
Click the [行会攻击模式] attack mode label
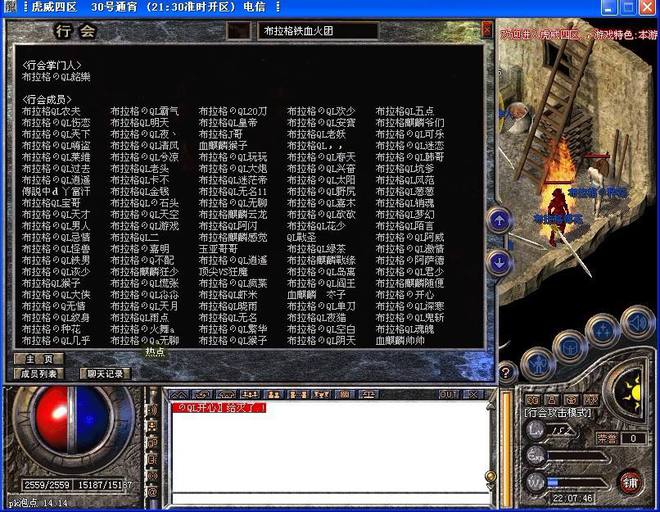click(x=558, y=413)
